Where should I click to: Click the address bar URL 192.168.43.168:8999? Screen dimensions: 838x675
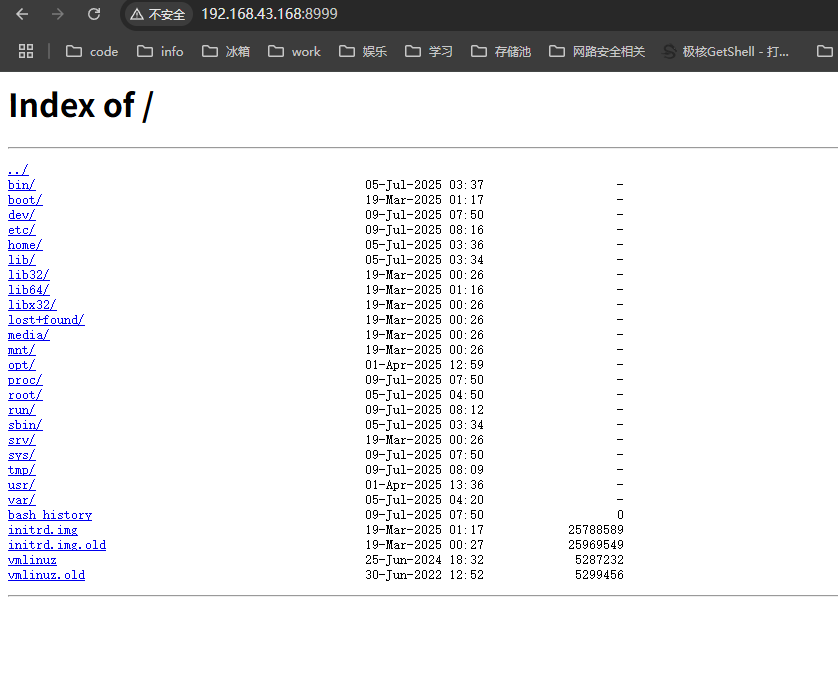(269, 14)
